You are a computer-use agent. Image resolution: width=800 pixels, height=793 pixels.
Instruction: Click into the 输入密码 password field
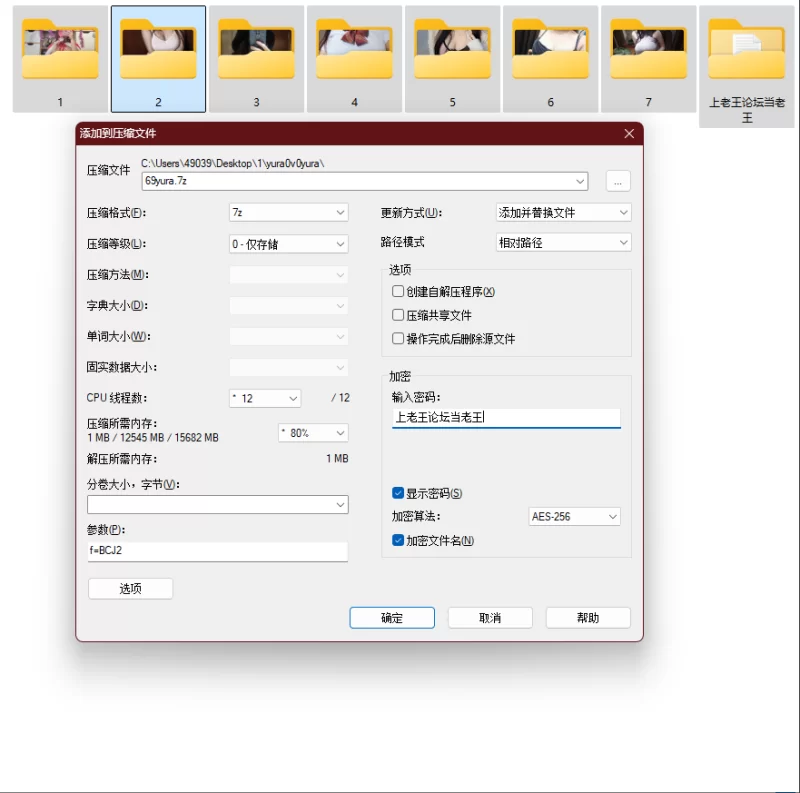[x=506, y=417]
